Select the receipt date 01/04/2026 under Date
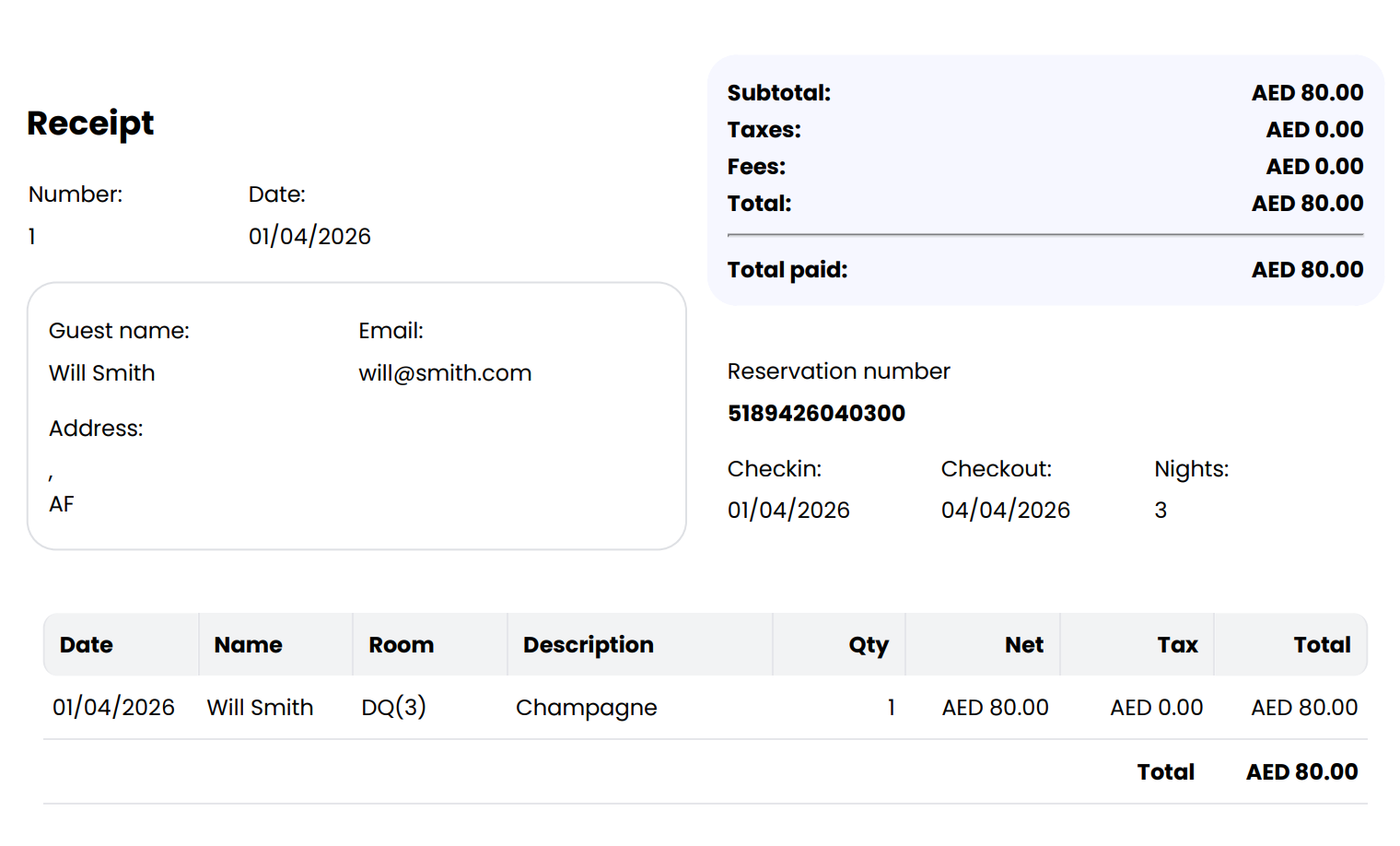The image size is (1400, 846). point(309,237)
